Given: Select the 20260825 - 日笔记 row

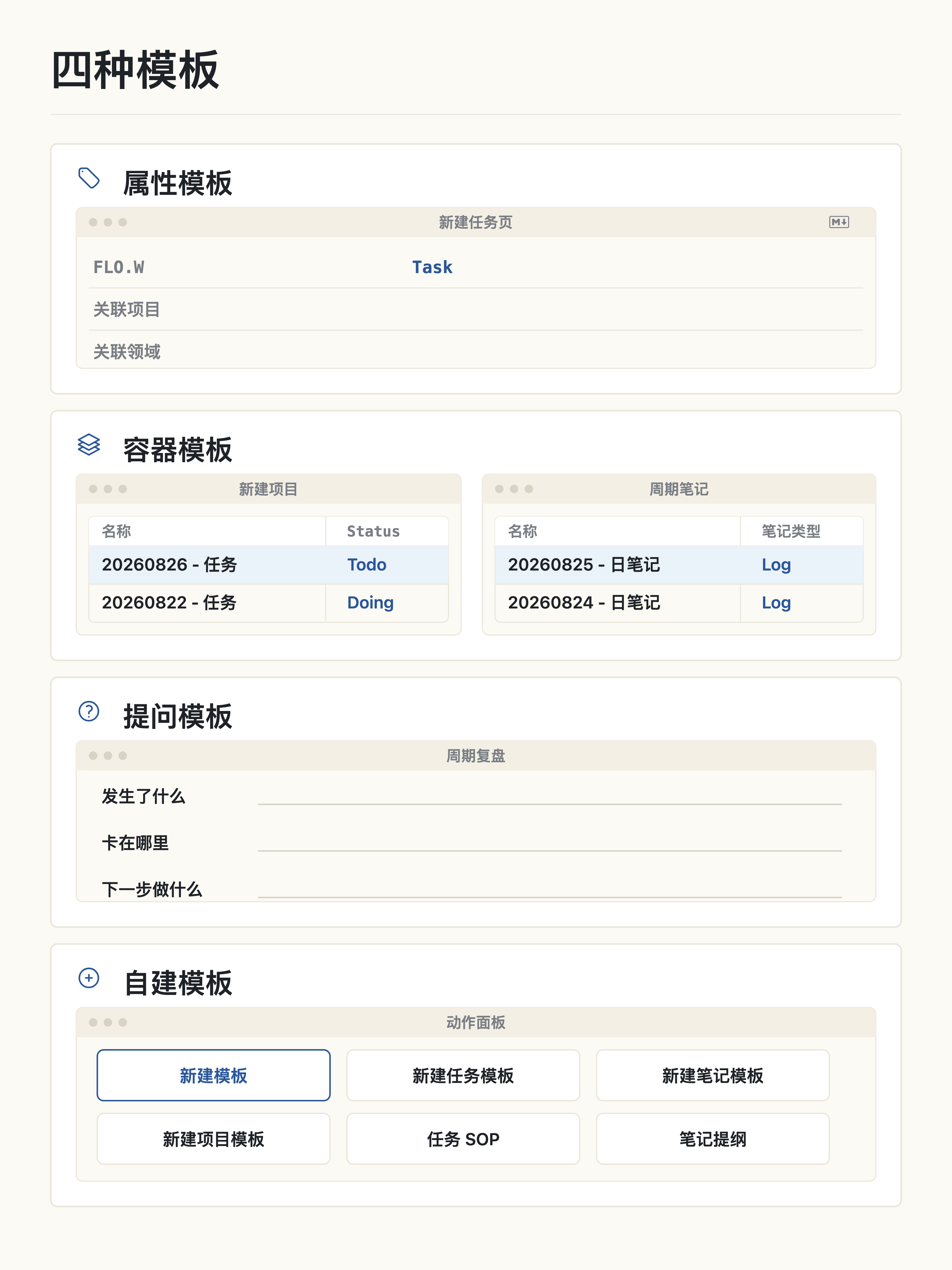Looking at the screenshot, I should click(679, 565).
